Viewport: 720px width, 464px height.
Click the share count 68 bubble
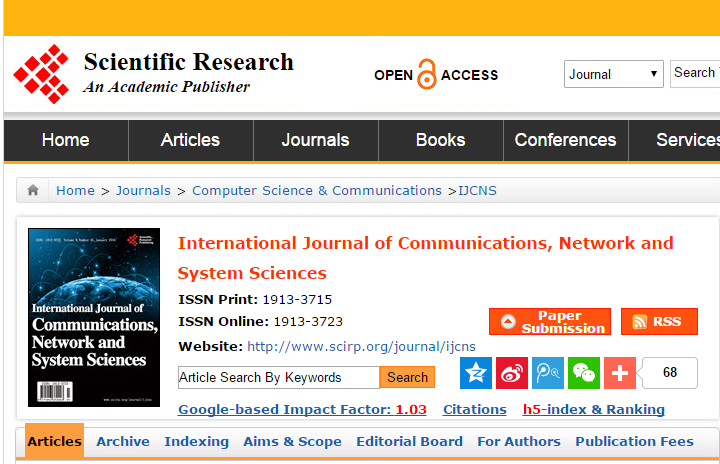point(669,373)
